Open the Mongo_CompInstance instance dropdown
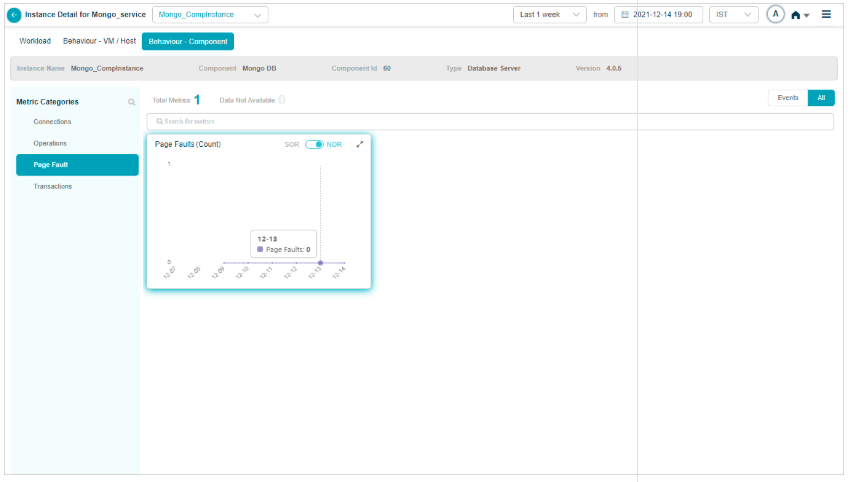 pyautogui.click(x=210, y=15)
